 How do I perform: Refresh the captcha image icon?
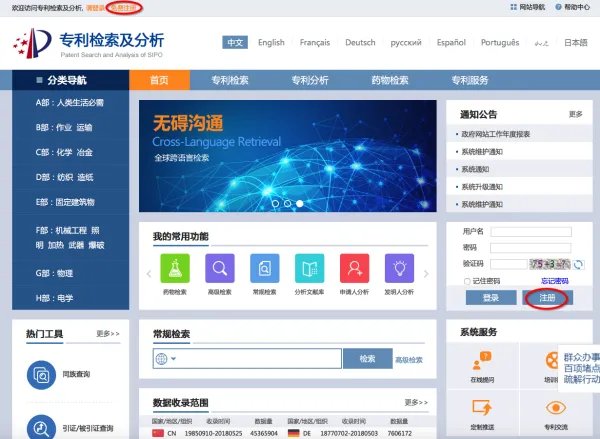[x=579, y=264]
